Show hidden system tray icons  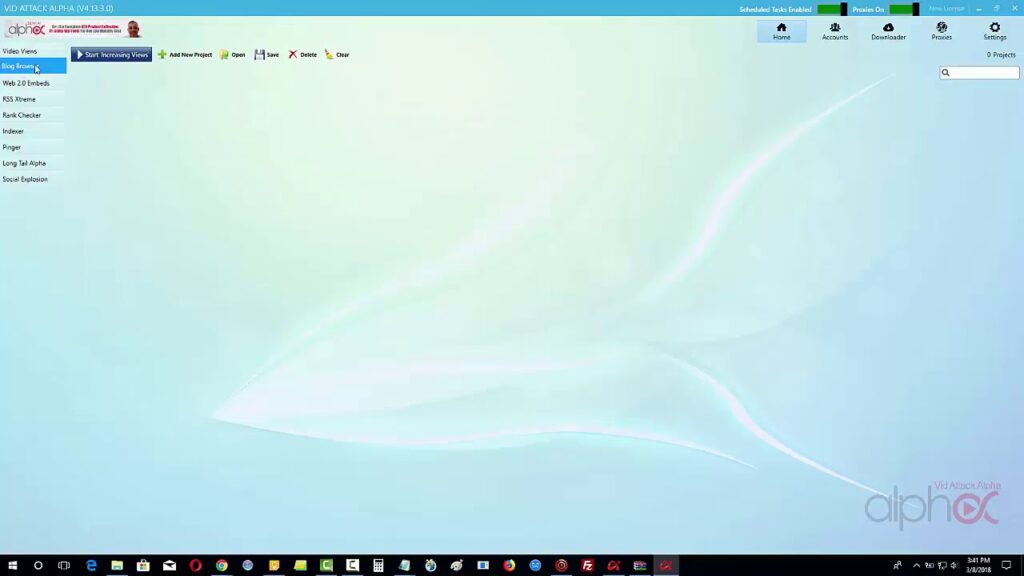click(x=916, y=566)
